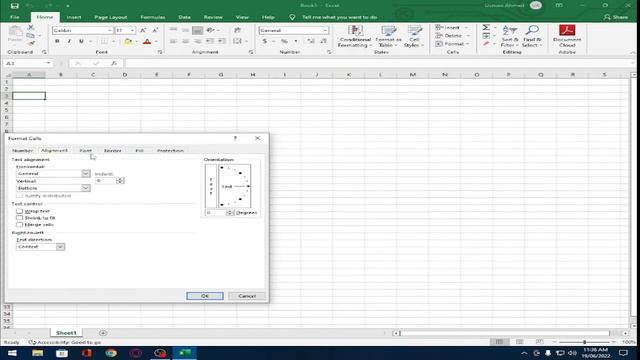This screenshot has height=360, width=640.
Task: Open the Windows Start button
Action: [12, 353]
